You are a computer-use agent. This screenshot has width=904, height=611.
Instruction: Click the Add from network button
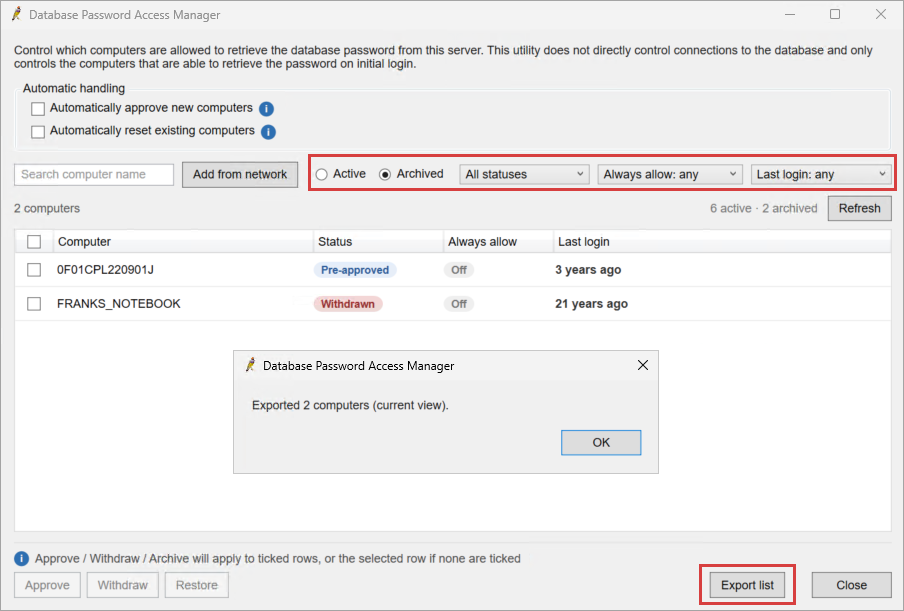pos(240,175)
